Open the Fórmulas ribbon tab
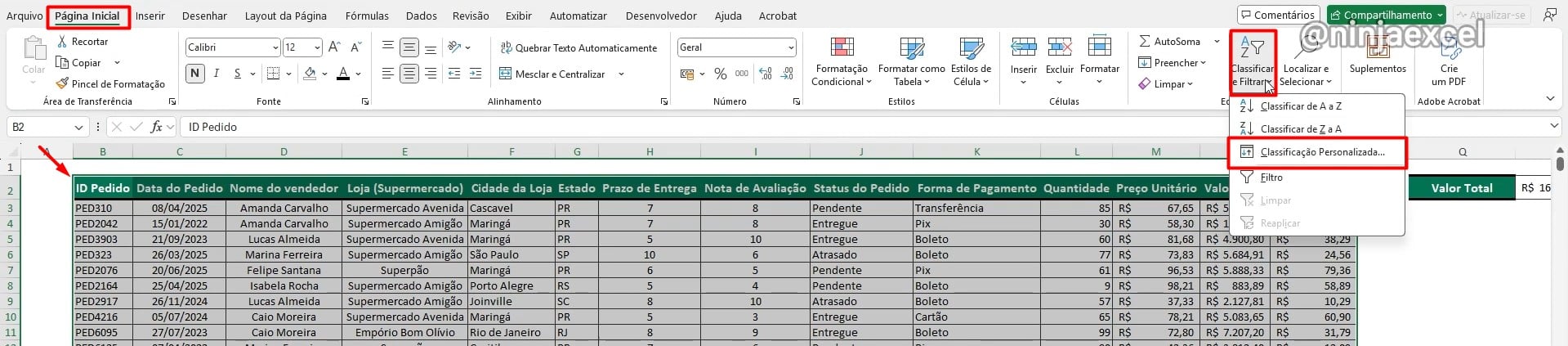The height and width of the screenshot is (346, 1568). coord(367,16)
